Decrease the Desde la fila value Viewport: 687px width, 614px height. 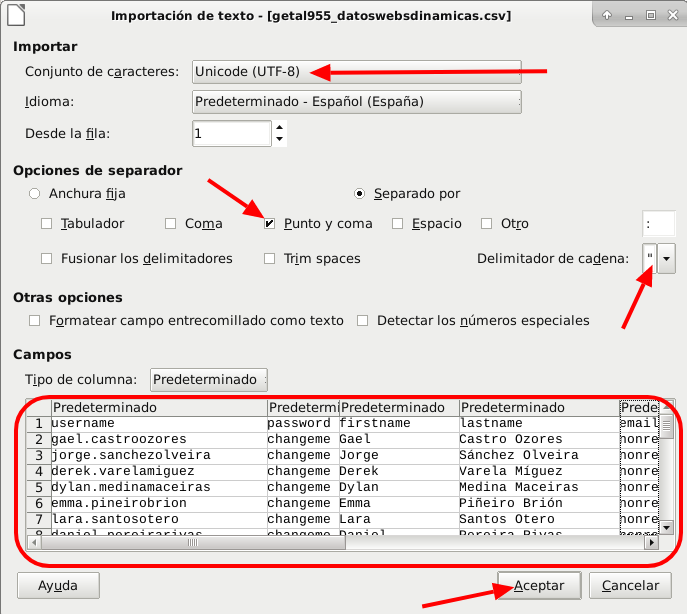click(x=280, y=139)
